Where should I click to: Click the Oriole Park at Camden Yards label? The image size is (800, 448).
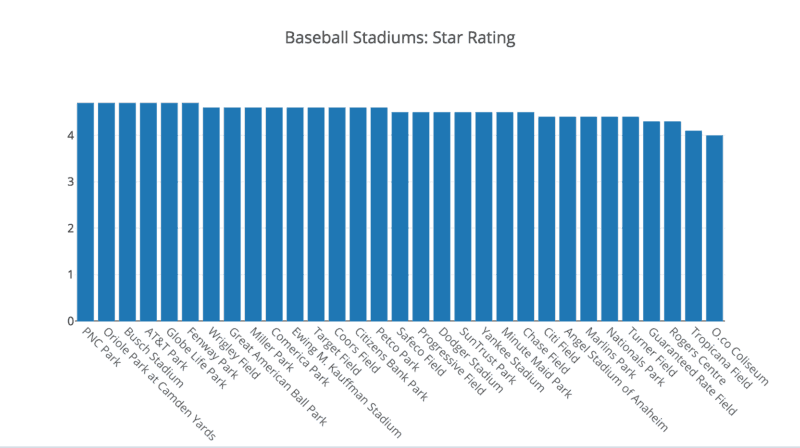coord(158,382)
